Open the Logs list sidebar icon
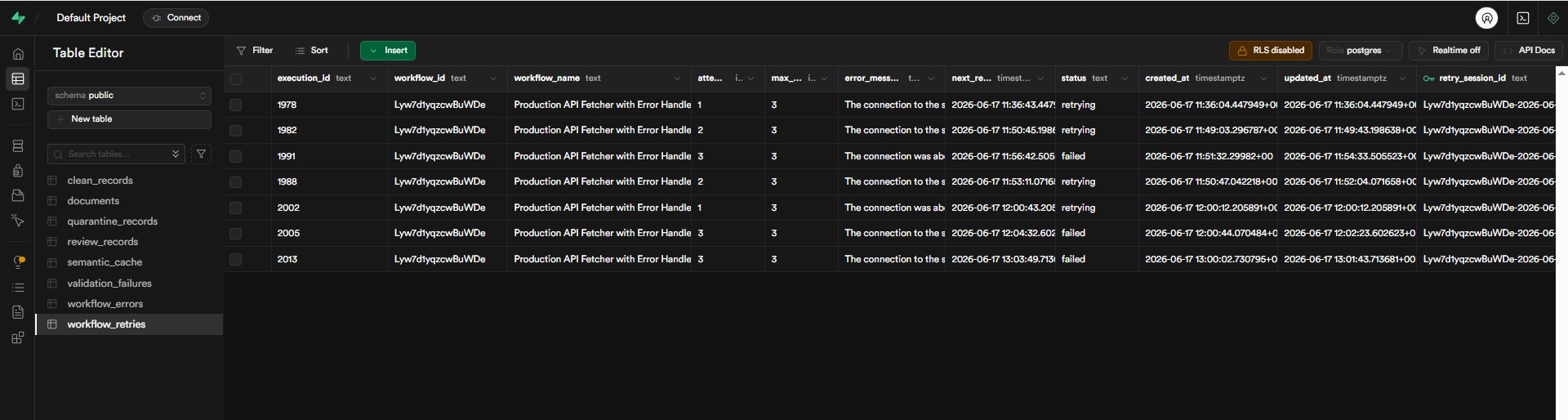 click(18, 288)
